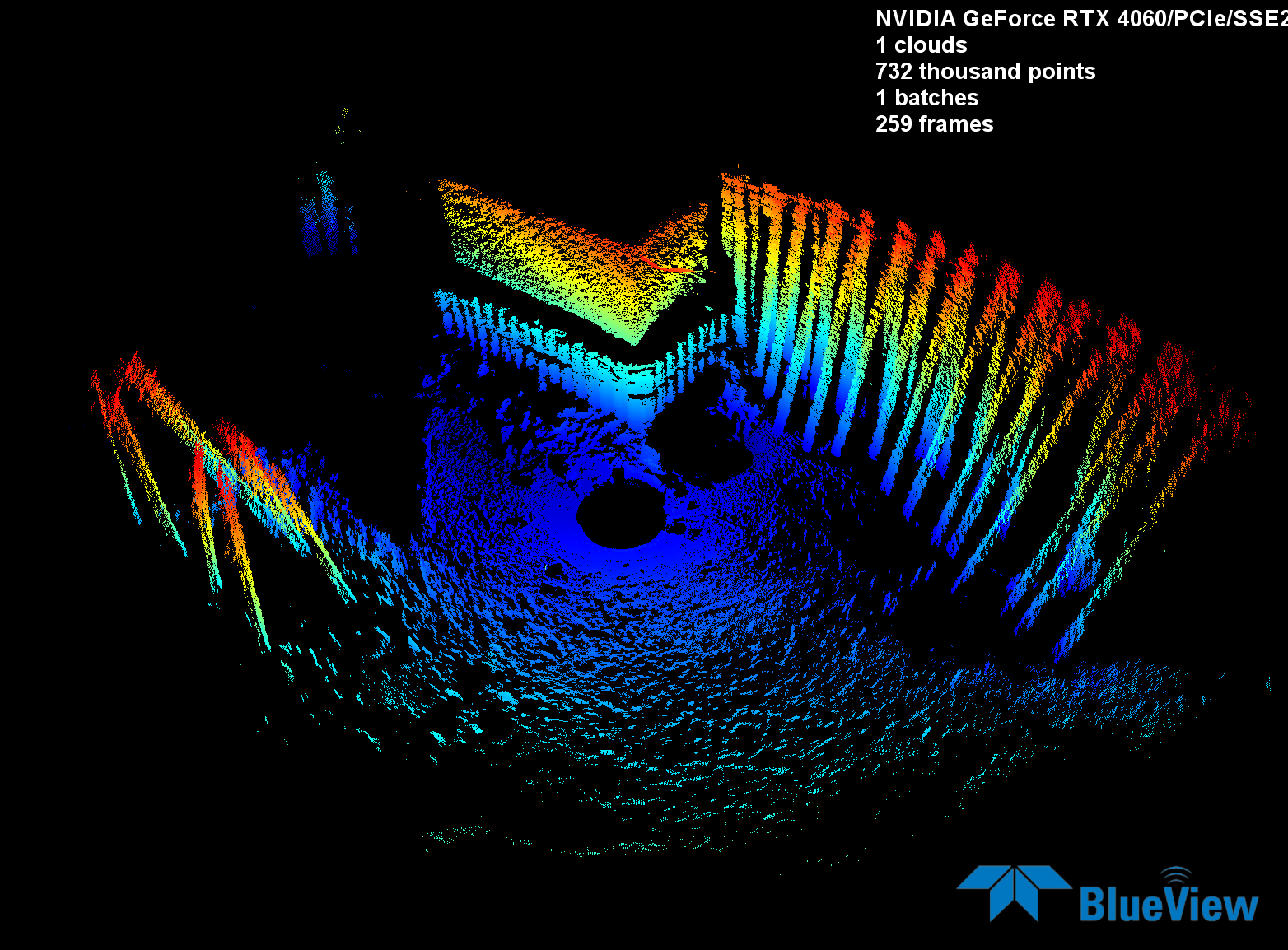Click the NVIDIA GeForce RTX 4060 text
The height and width of the screenshot is (950, 1288).
click(x=1079, y=19)
